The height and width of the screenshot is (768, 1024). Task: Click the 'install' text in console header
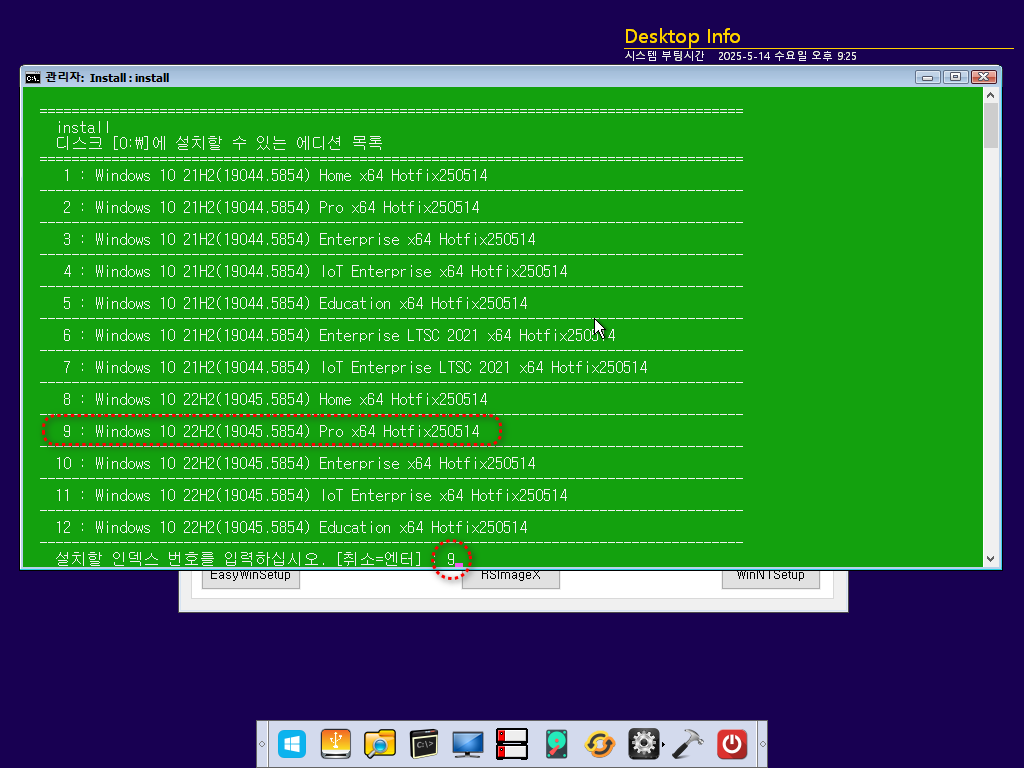(x=84, y=127)
